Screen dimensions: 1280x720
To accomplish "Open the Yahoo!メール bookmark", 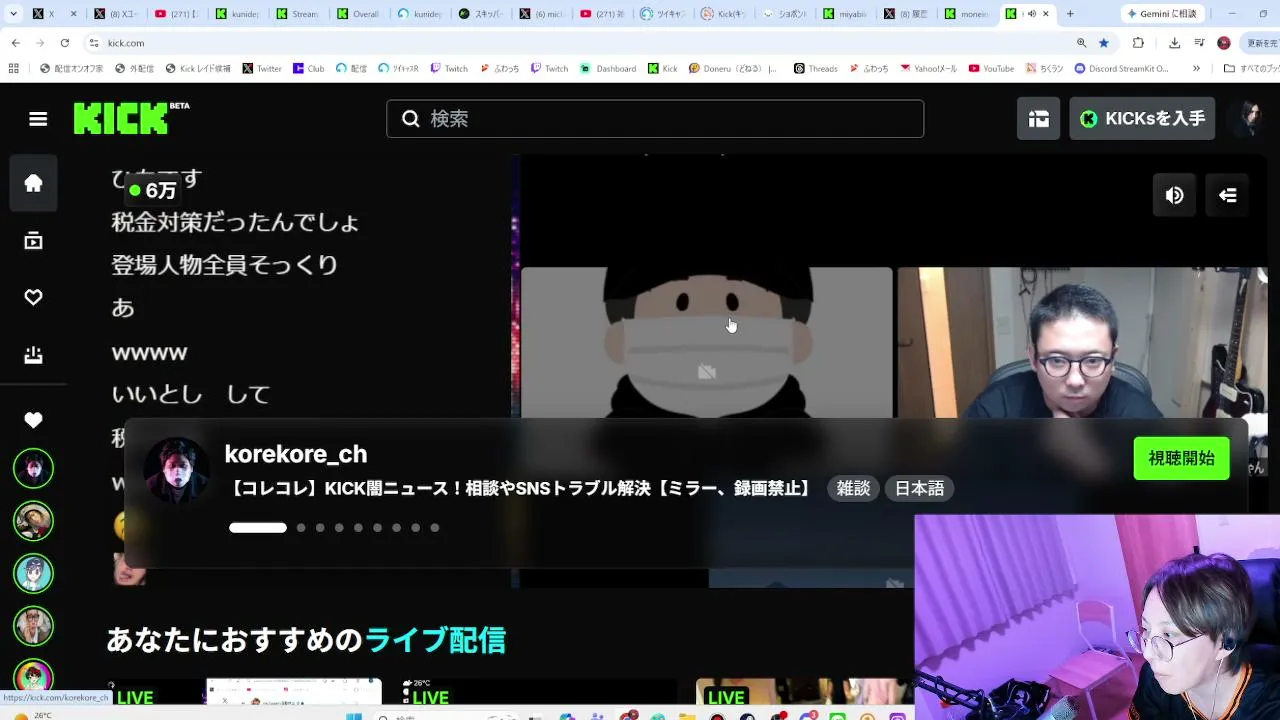I will tap(929, 69).
